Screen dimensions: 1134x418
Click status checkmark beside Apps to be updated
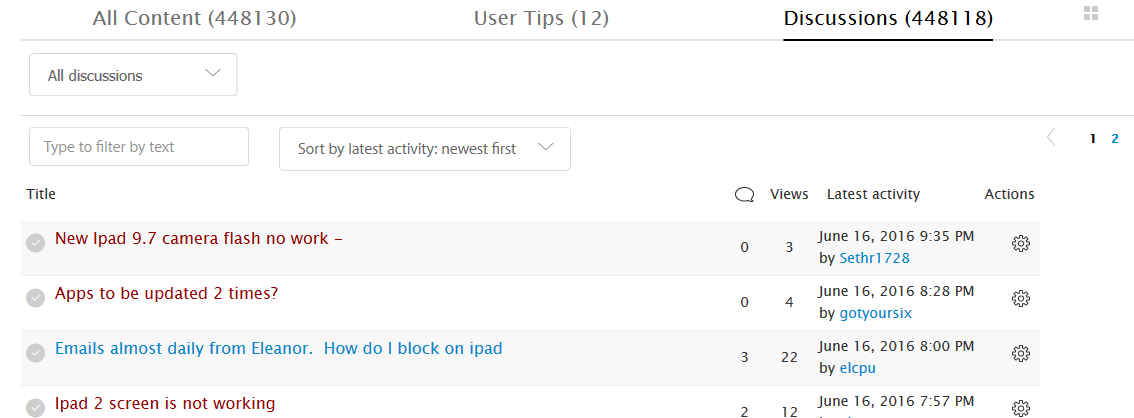35,297
